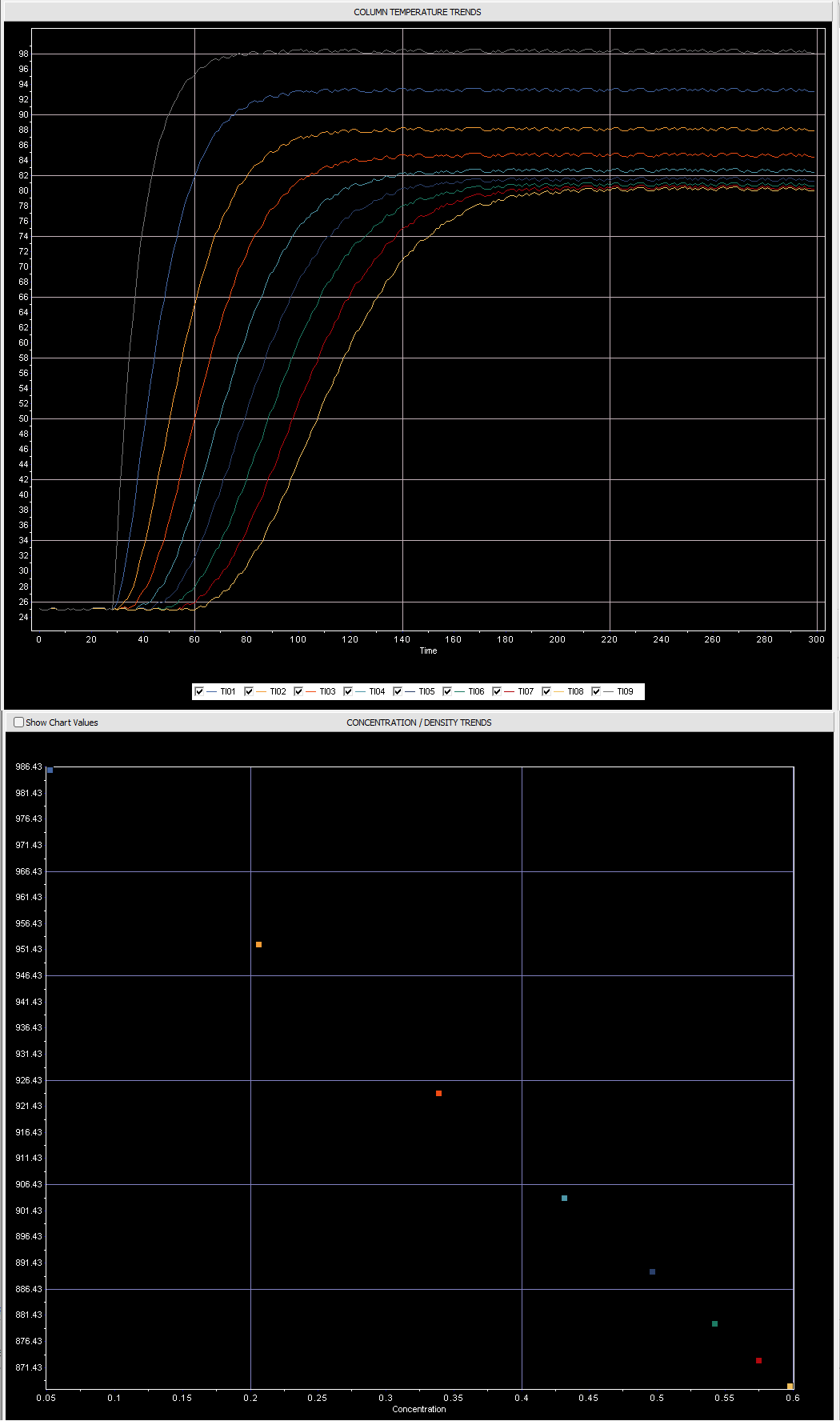Click the green data point near 0.54 concentration
The image size is (840, 1421).
coord(714,1324)
